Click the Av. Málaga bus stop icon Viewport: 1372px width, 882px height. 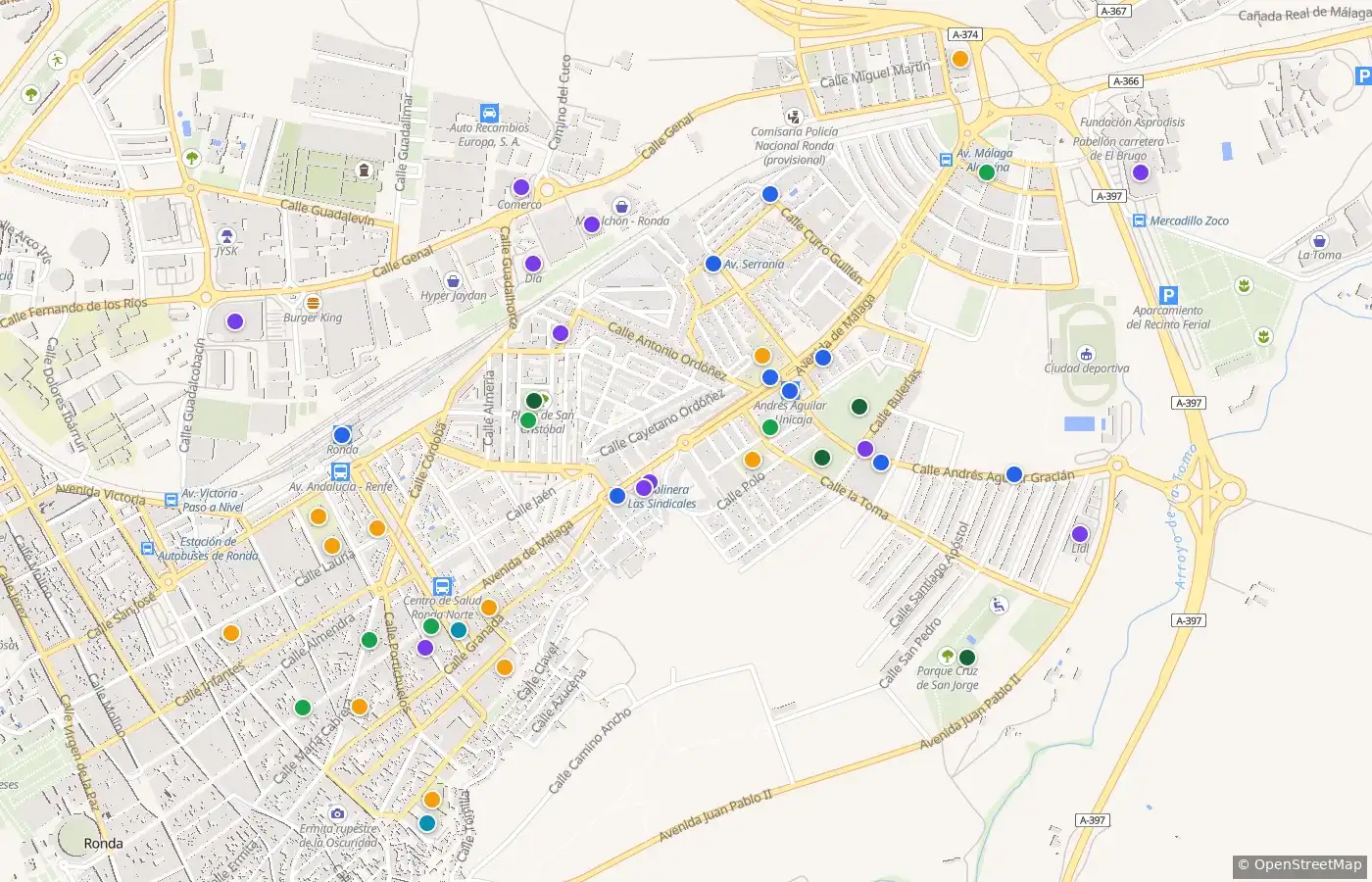click(946, 160)
